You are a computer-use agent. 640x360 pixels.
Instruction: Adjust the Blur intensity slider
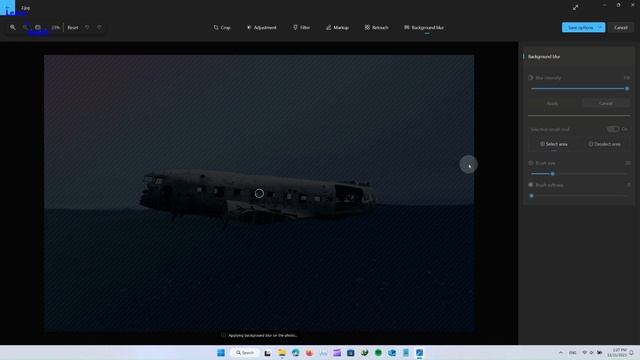[x=579, y=89]
